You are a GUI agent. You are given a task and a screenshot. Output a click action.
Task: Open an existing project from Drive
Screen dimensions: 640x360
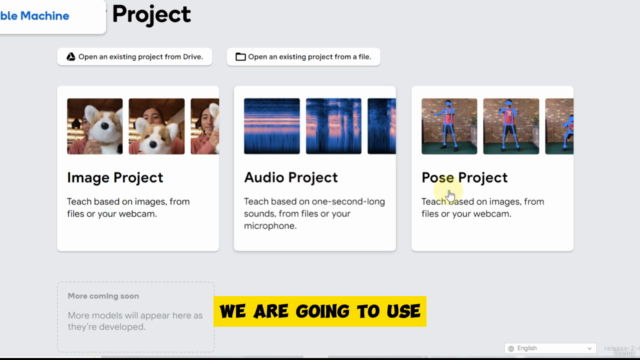pos(134,57)
